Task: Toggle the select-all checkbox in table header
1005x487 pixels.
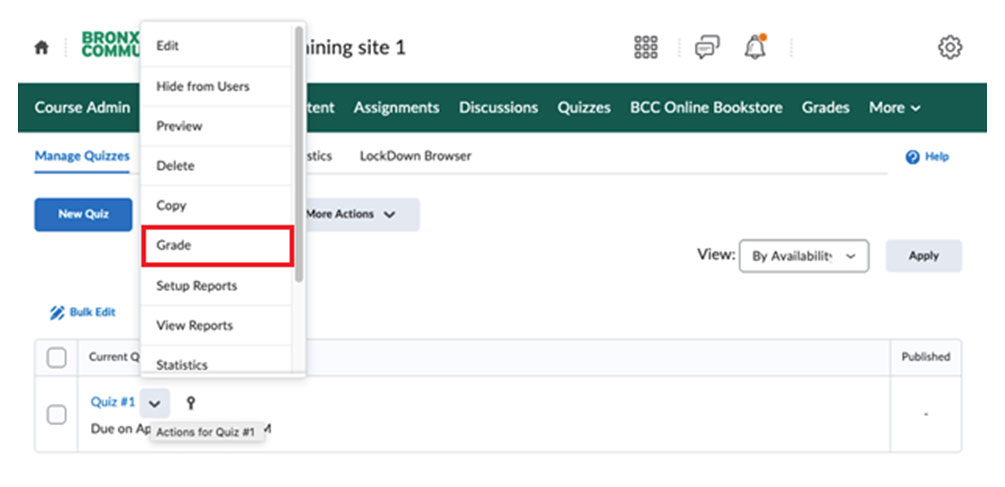Action: tap(57, 357)
